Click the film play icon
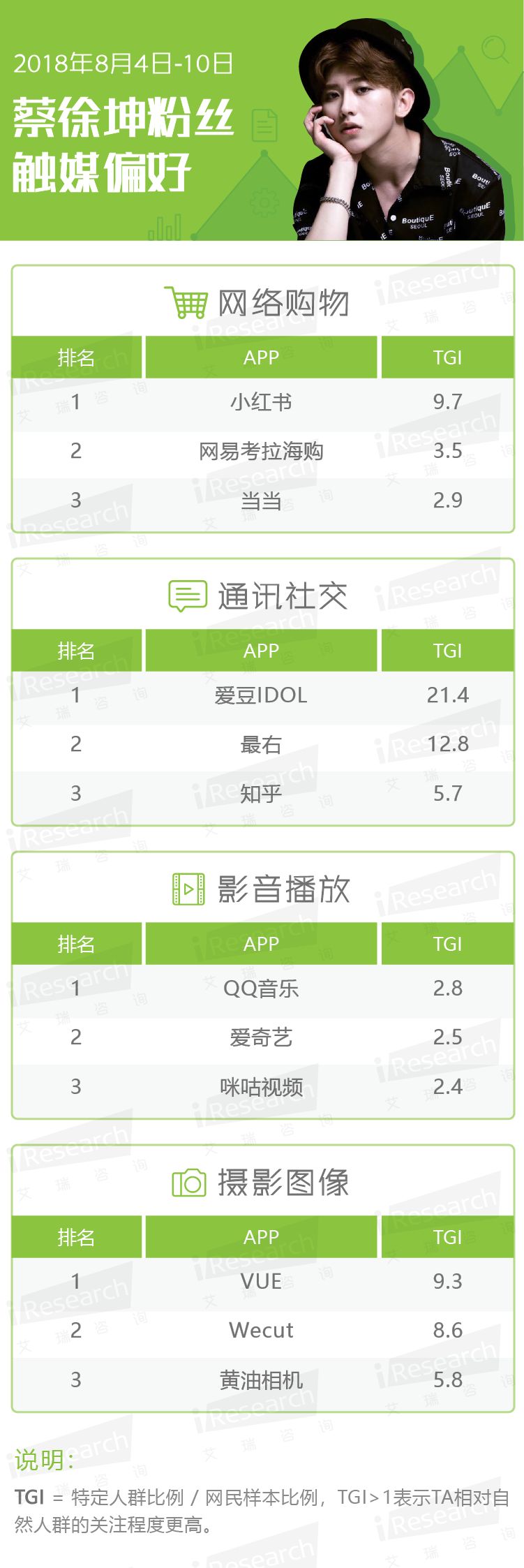Screen dimensions: 524x1568 pyautogui.click(x=188, y=889)
